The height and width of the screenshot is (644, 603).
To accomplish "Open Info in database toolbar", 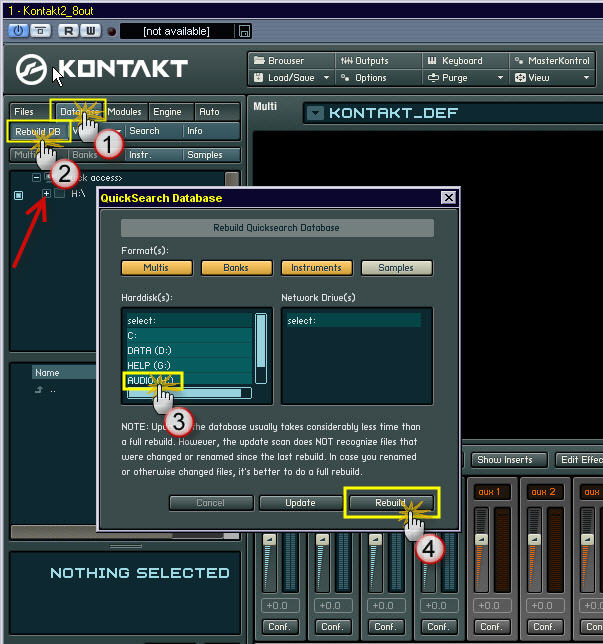I will tap(211, 131).
